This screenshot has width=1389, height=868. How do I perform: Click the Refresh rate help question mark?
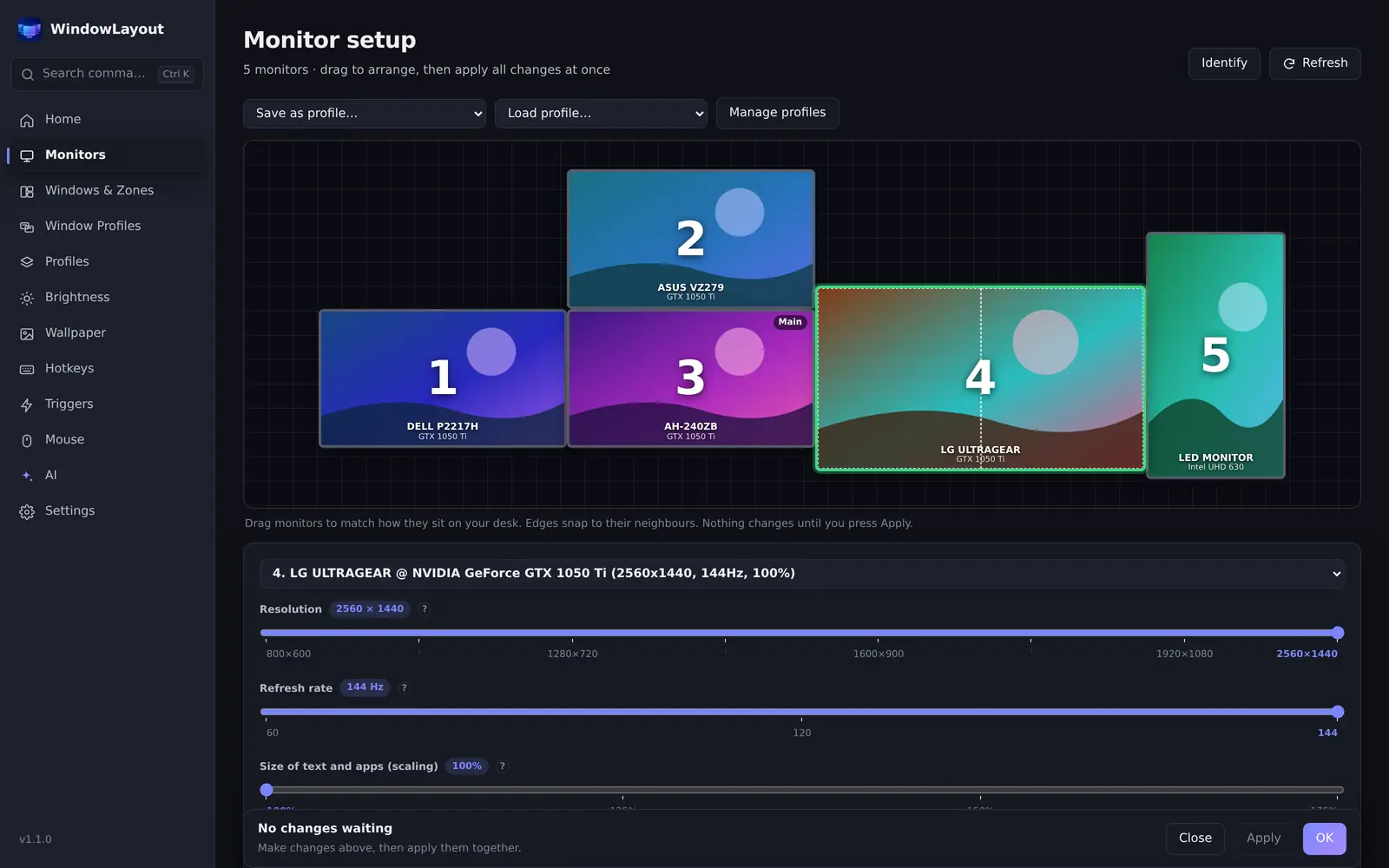(404, 688)
